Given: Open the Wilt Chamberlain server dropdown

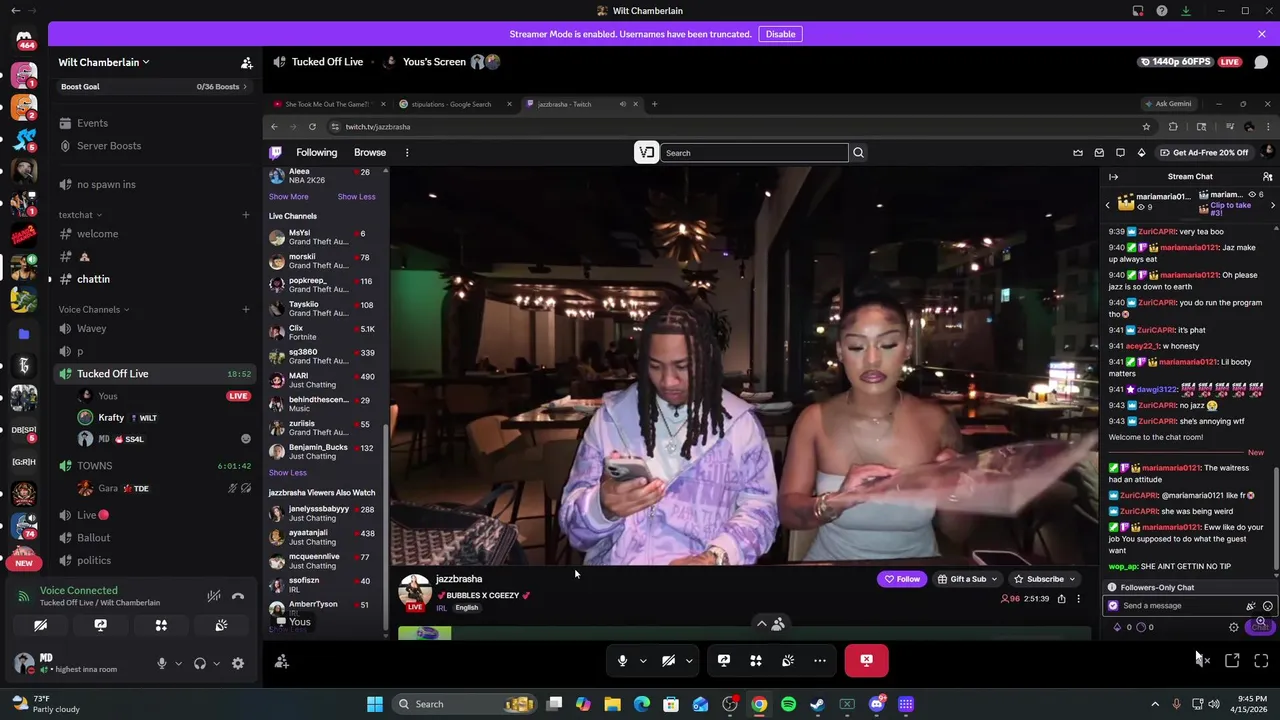Looking at the screenshot, I should 104,62.
